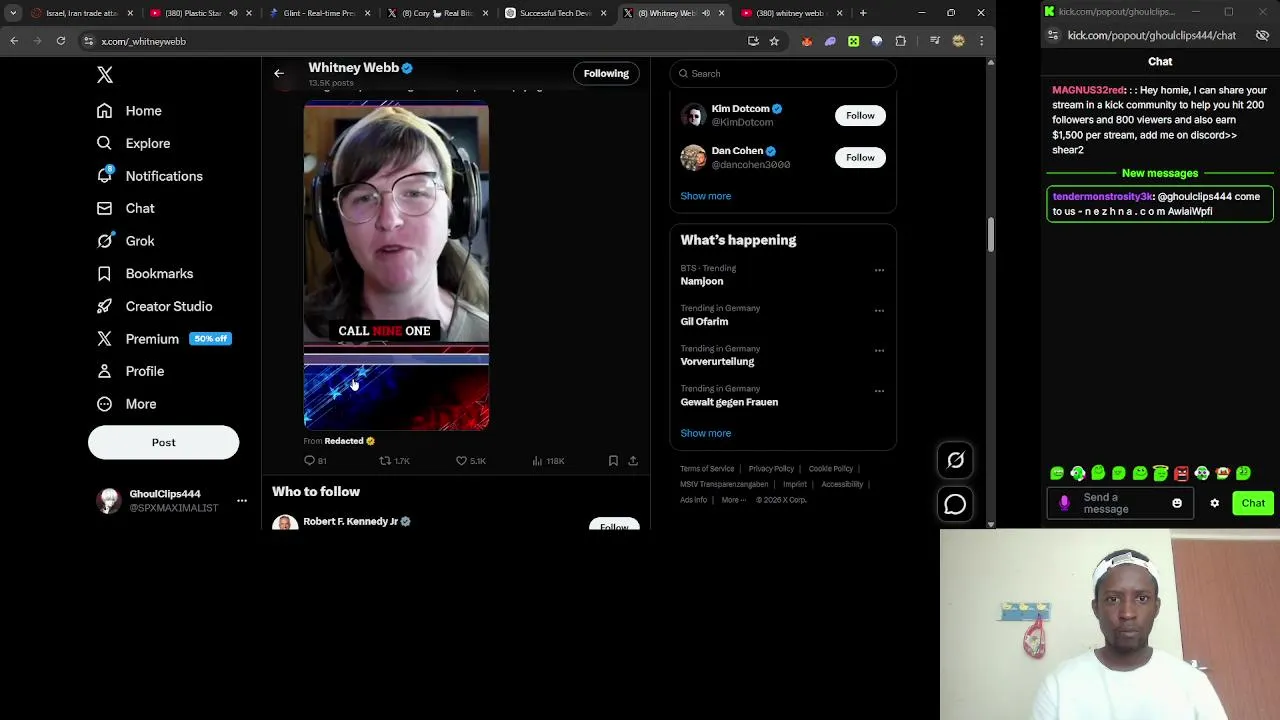This screenshot has height=720, width=1280.
Task: Switch to the Successful Tech Dev tab
Action: click(555, 13)
